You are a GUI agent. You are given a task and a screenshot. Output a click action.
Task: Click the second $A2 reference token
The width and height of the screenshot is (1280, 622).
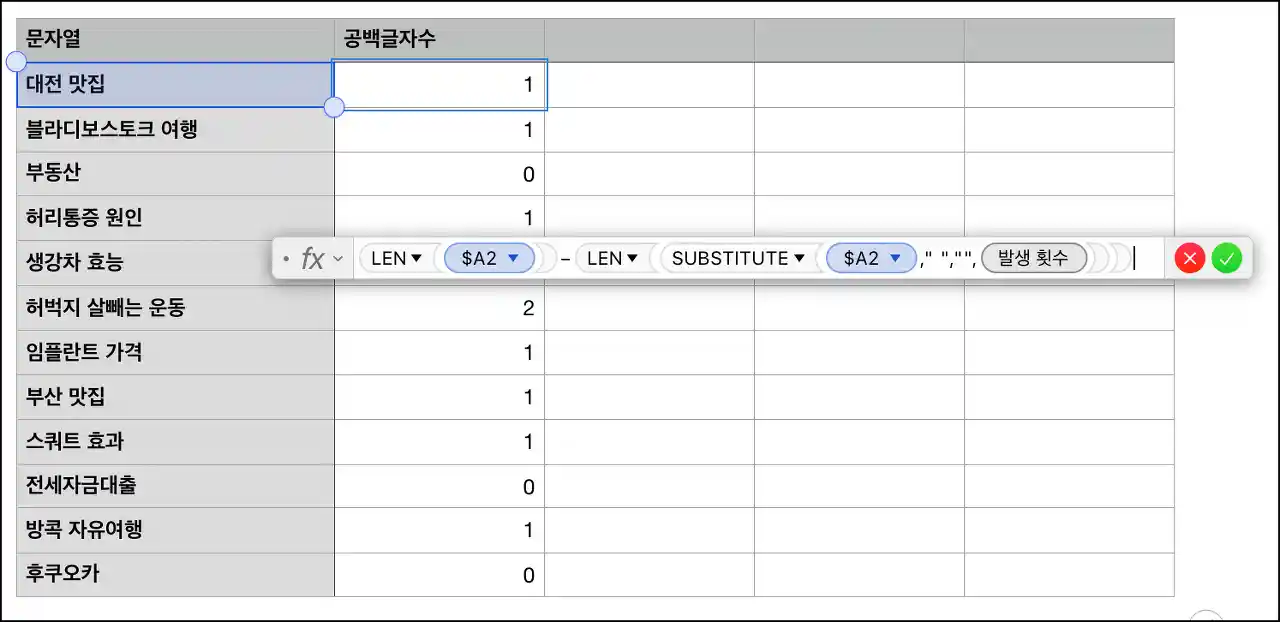pyautogui.click(x=871, y=258)
